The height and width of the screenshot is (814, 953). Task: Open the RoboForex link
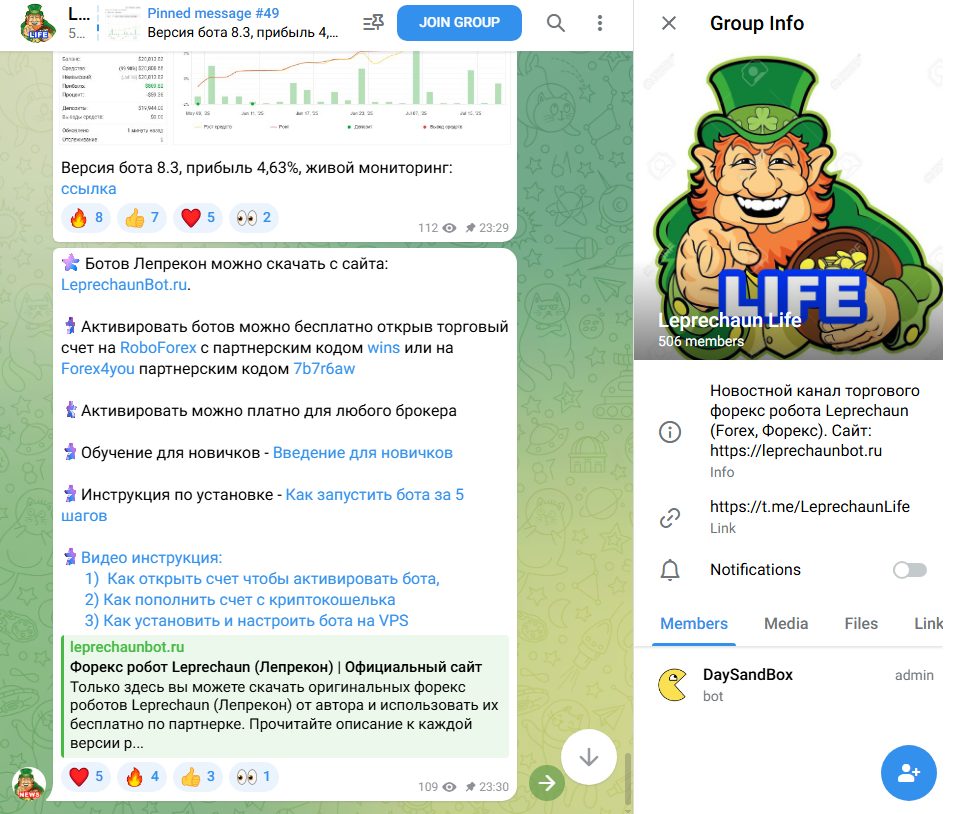(158, 348)
